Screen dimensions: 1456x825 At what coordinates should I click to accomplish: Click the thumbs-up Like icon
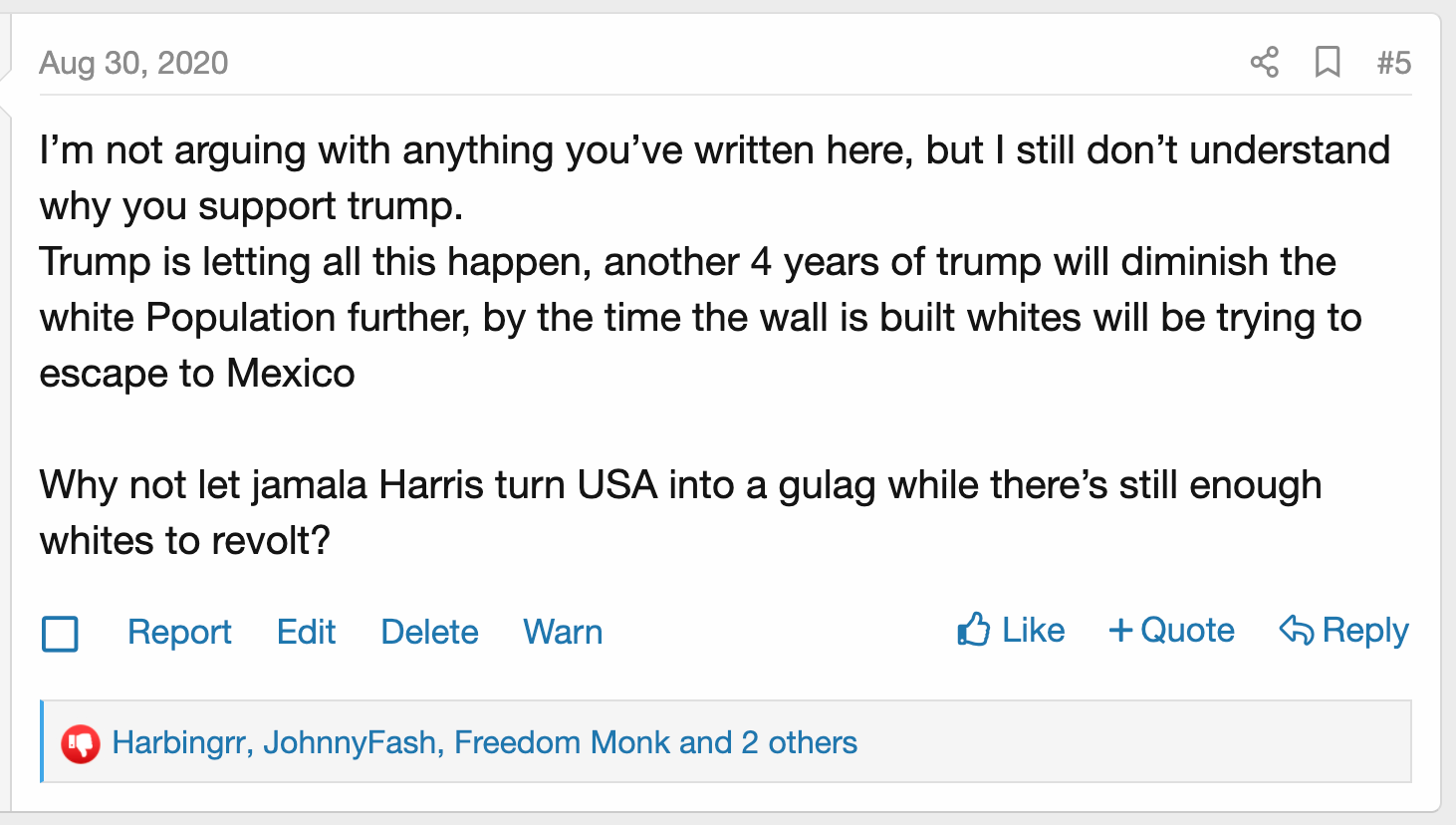974,630
